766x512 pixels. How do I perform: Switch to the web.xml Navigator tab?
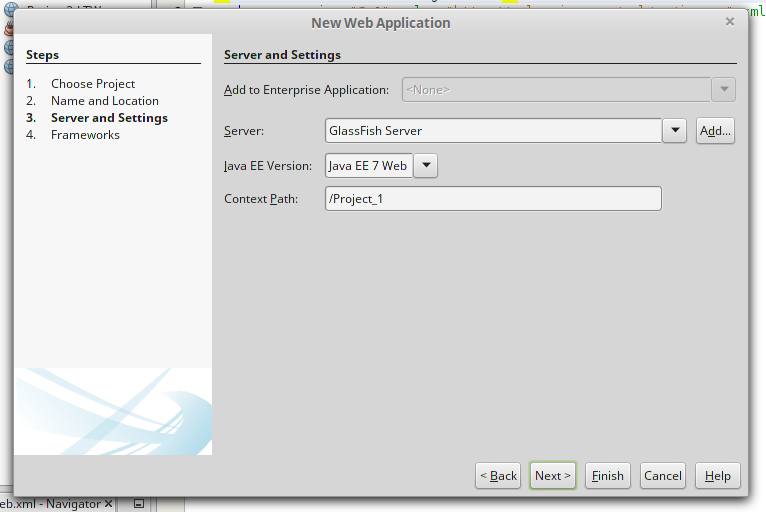coord(50,504)
